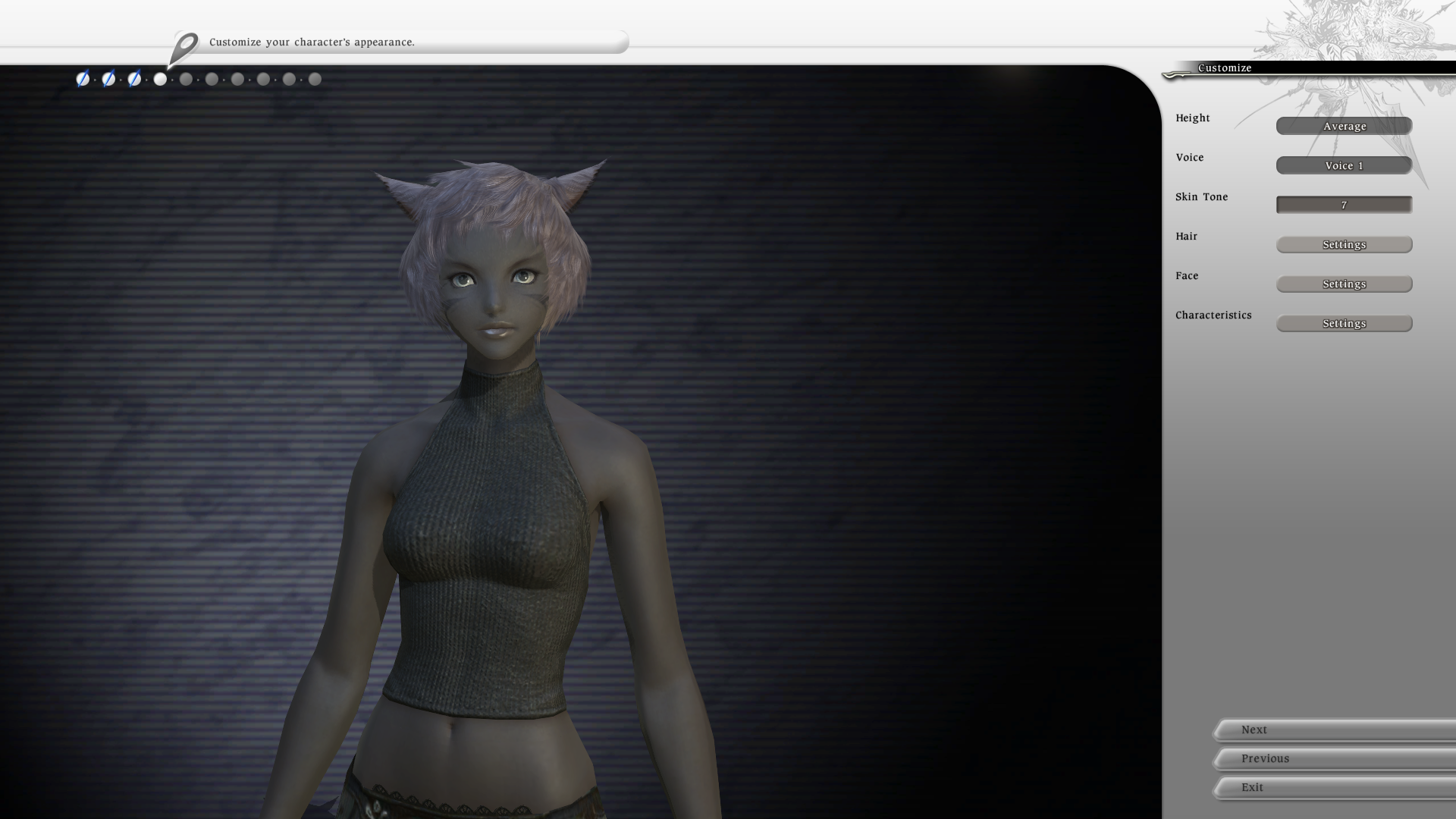Open Hair Settings
Image resolution: width=1456 pixels, height=819 pixels.
[1344, 244]
